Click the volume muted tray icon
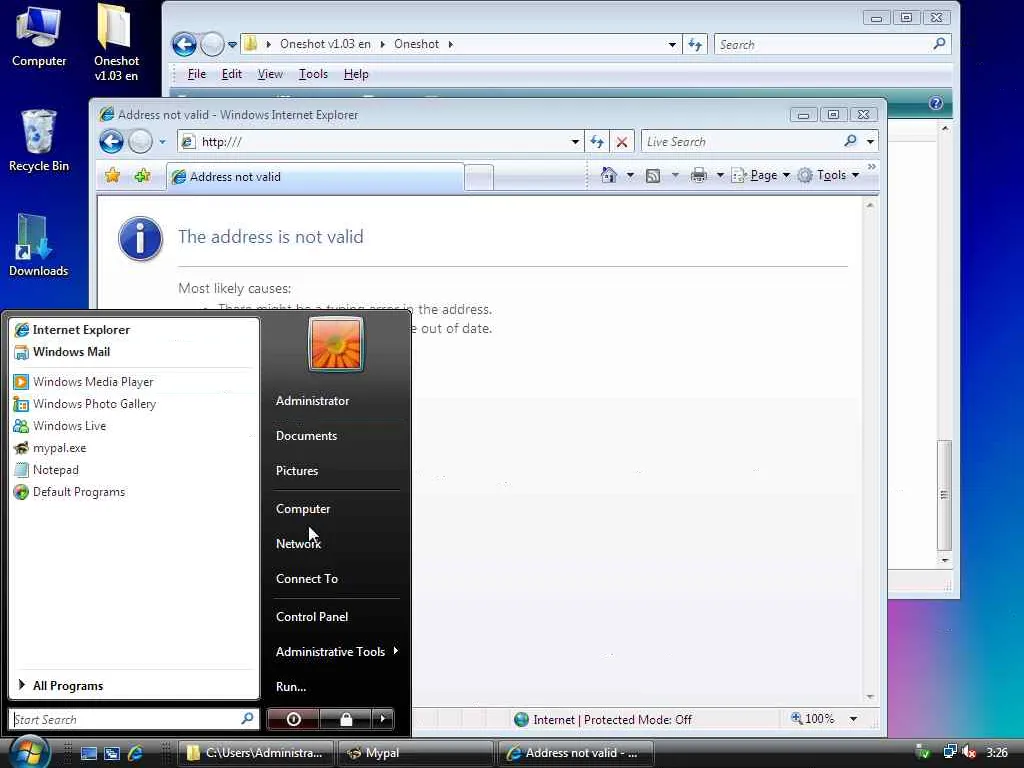The height and width of the screenshot is (768, 1024). pos(969,752)
